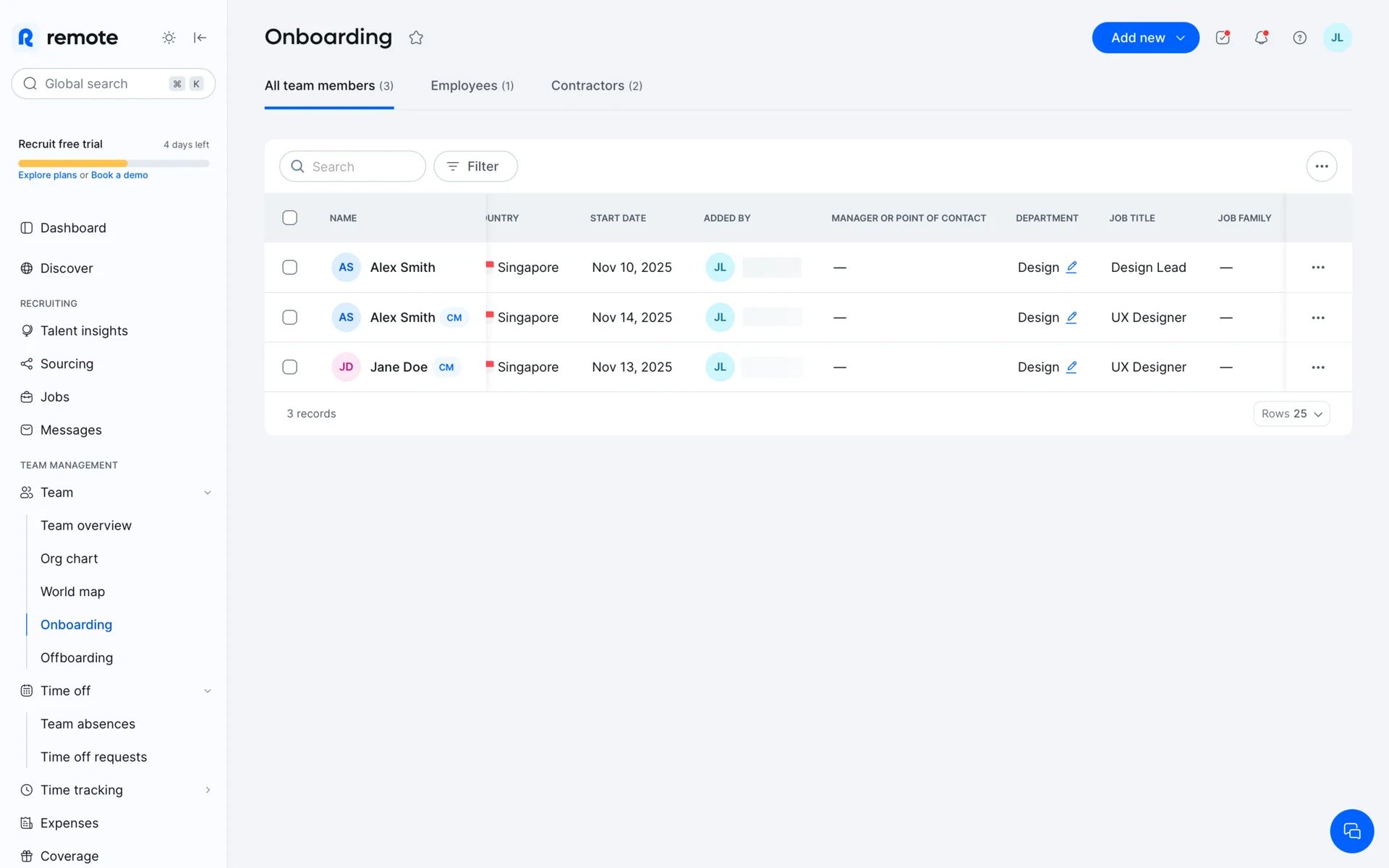Favorite the Onboarding page with the star icon
The image size is (1389, 868).
(416, 38)
